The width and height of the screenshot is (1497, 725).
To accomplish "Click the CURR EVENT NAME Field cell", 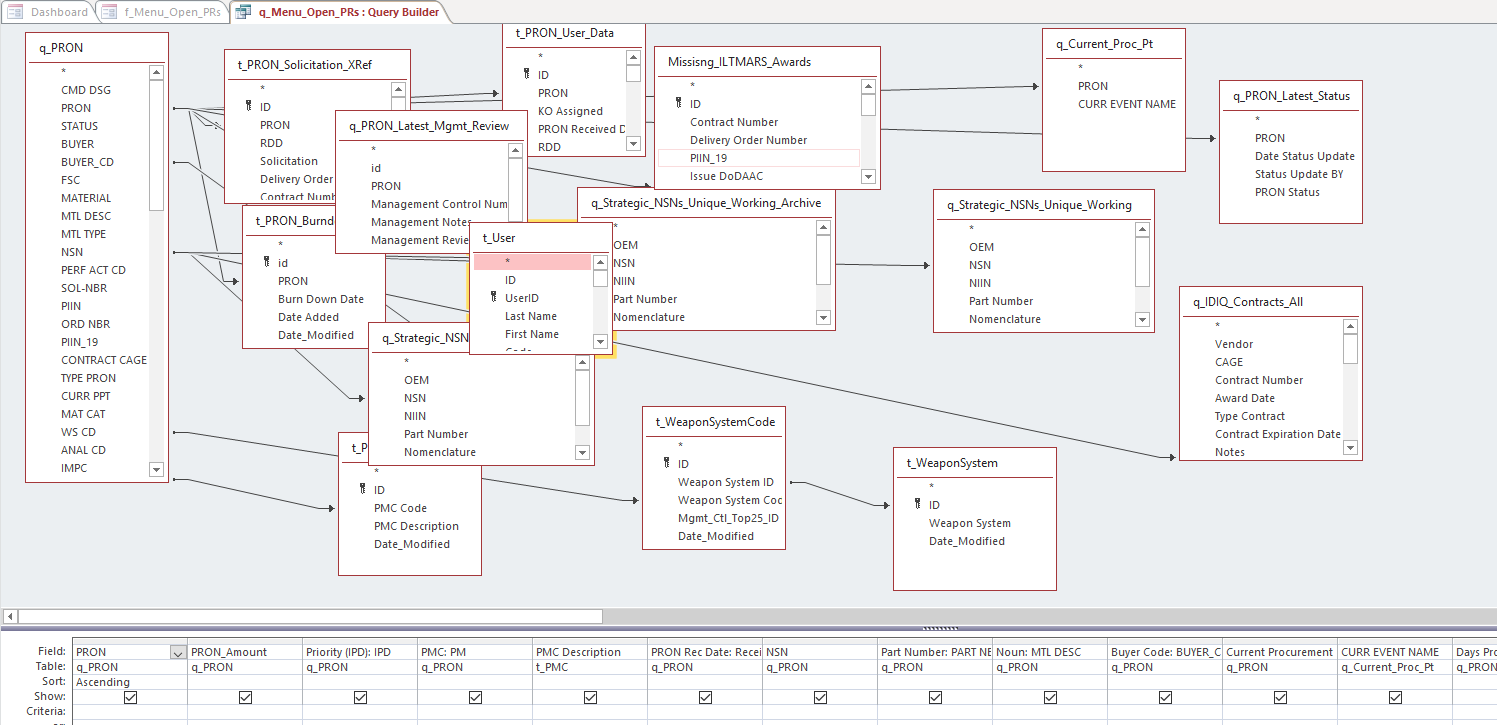I will [1395, 652].
